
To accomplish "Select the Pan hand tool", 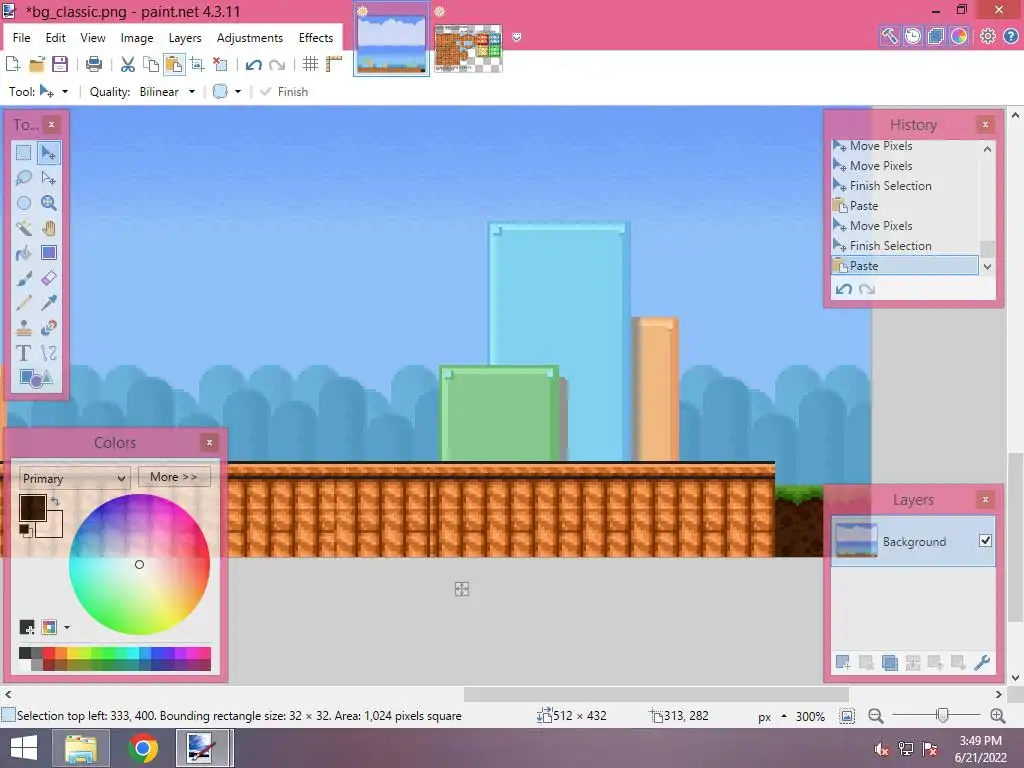I will (x=48, y=228).
